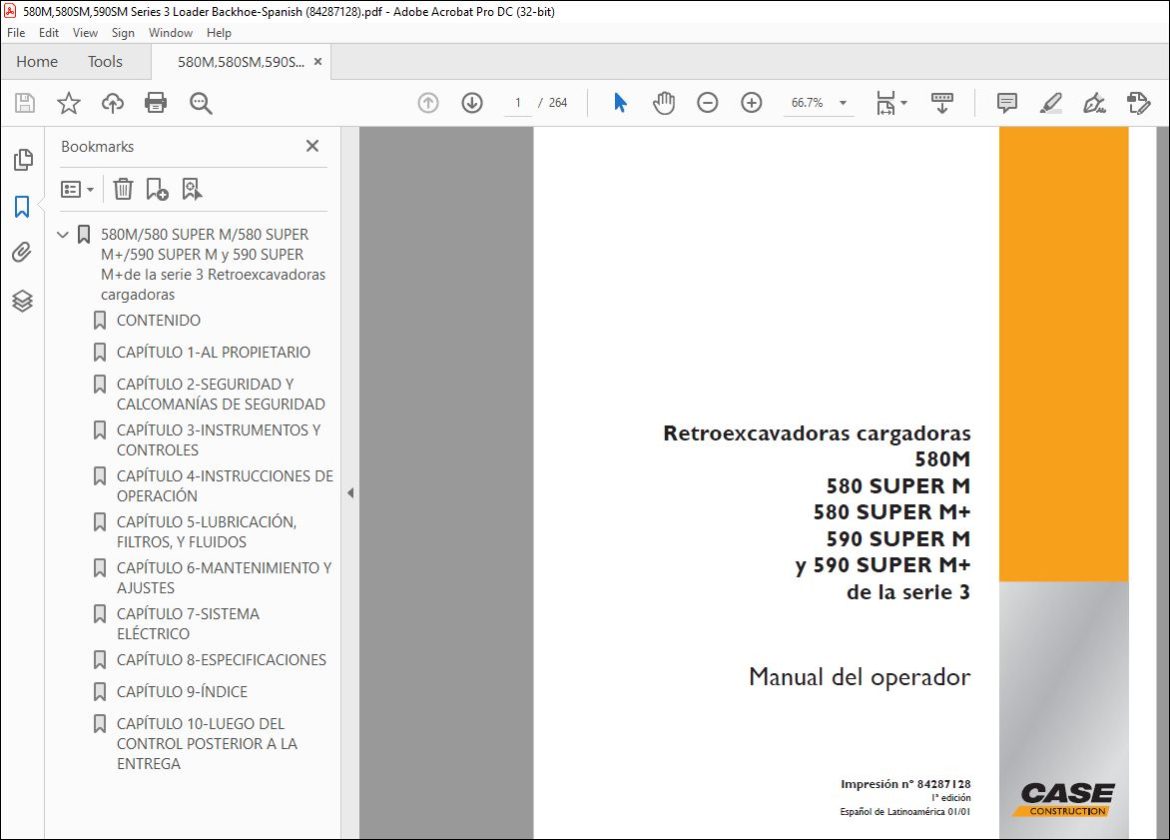
Task: Go to CAPÍTULO 8-ESPECIFICACIONES bookmark
Action: click(221, 659)
